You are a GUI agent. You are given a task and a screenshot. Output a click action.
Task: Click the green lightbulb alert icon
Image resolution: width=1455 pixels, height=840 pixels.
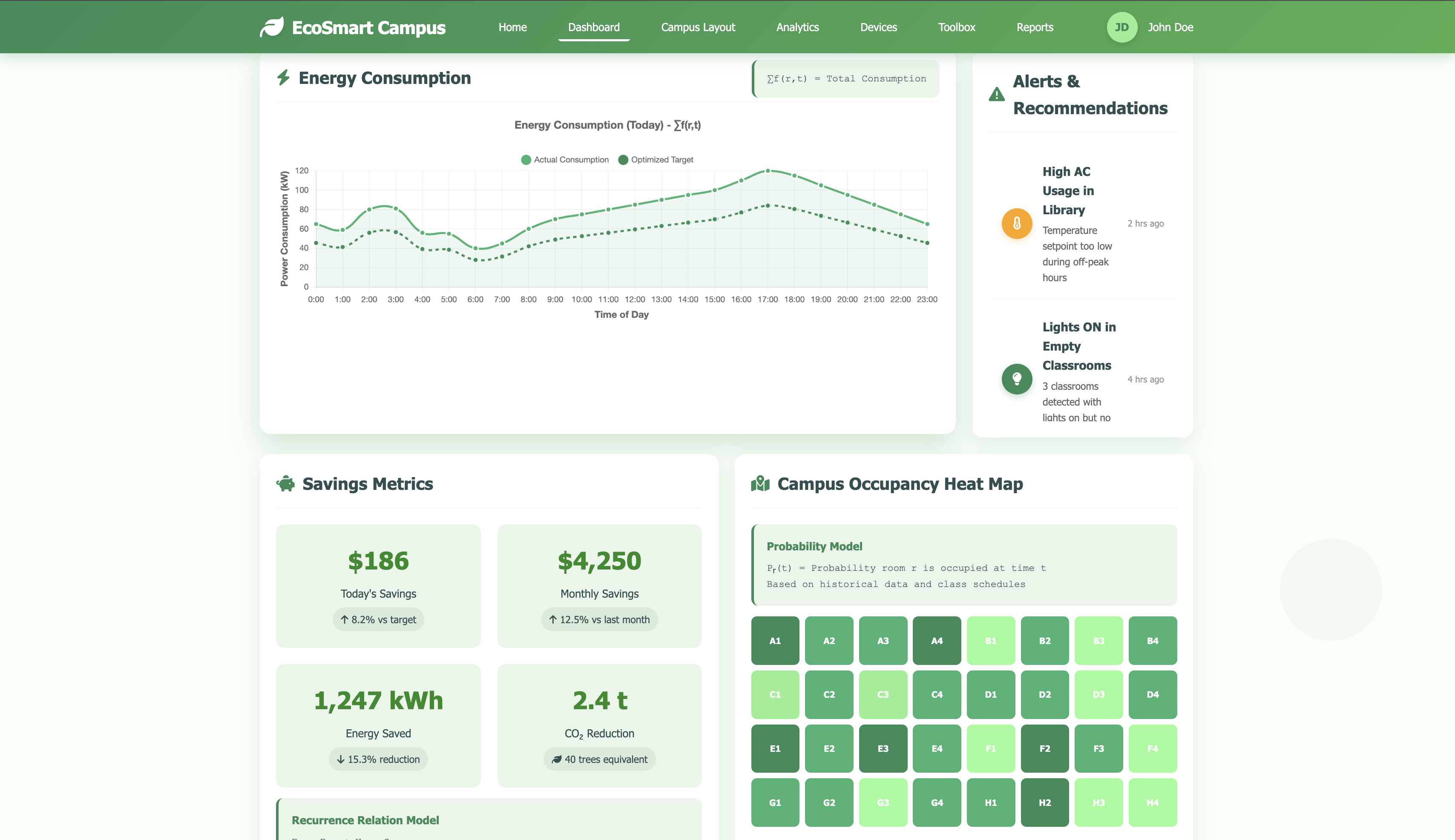pyautogui.click(x=1017, y=379)
